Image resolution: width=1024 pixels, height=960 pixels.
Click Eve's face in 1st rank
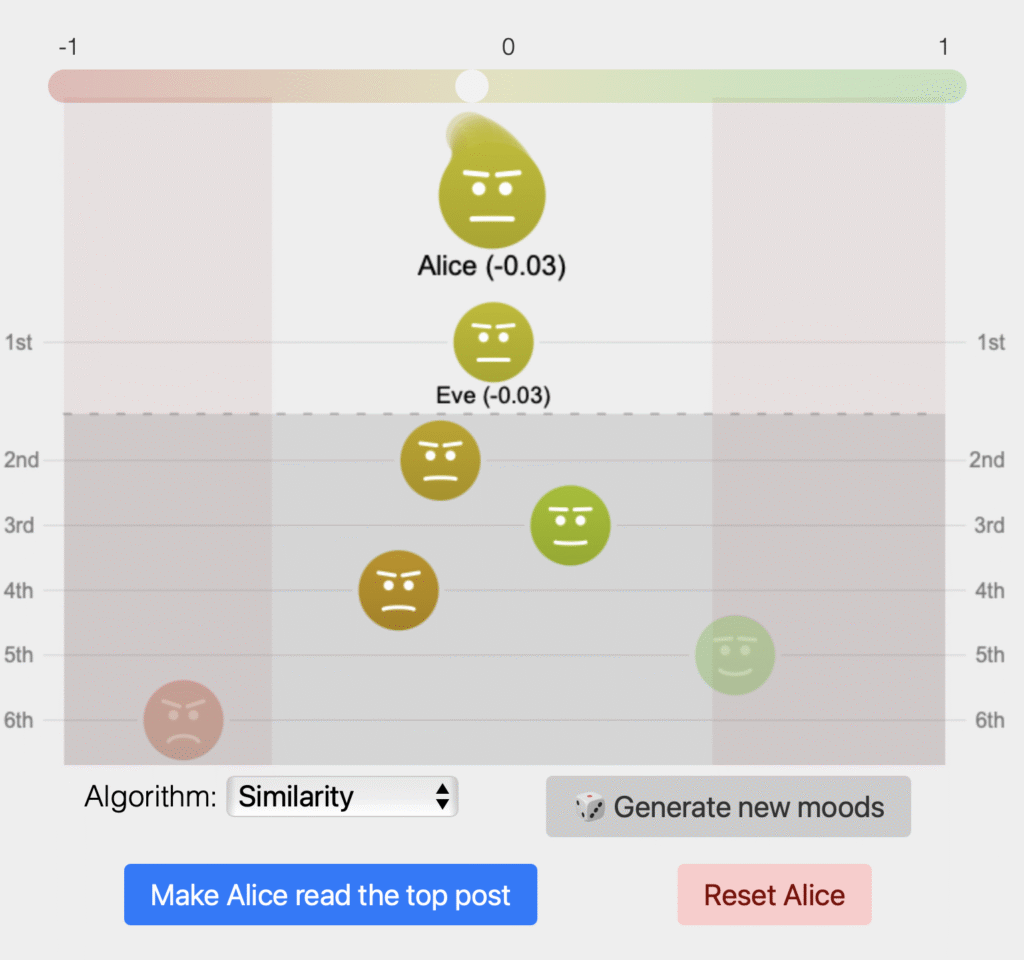[493, 342]
